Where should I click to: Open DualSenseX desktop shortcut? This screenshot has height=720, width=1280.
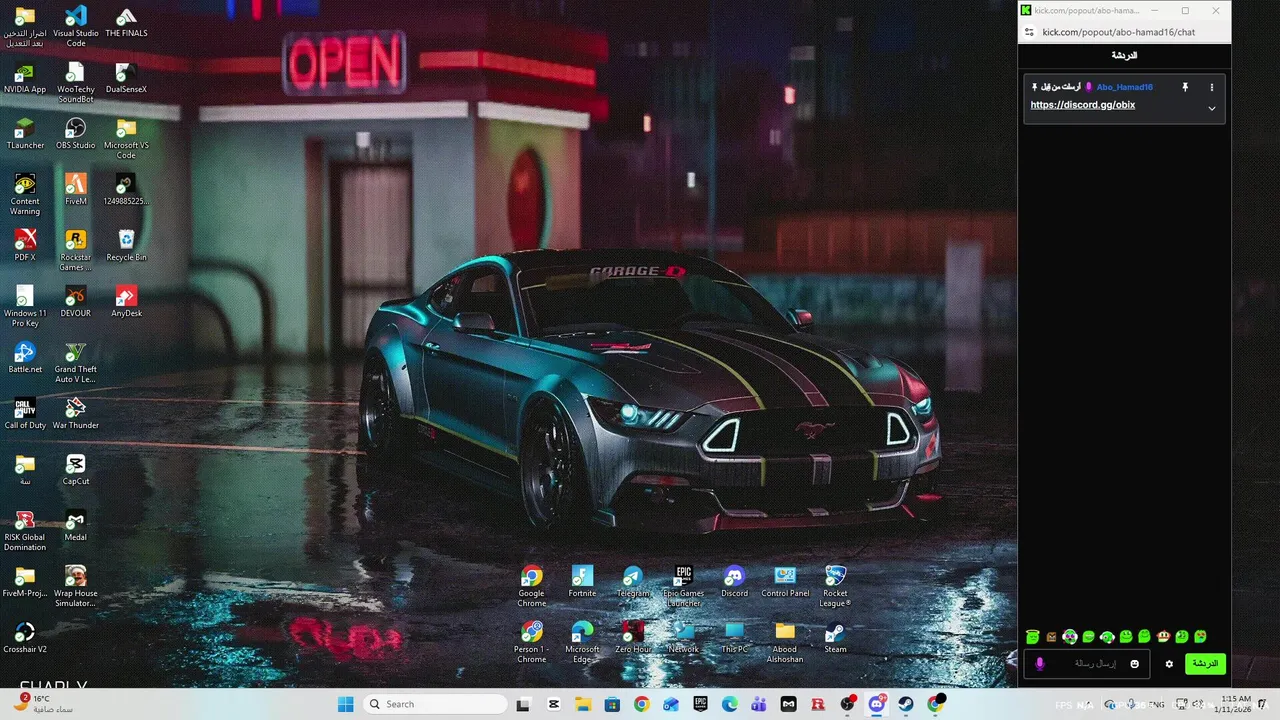(126, 78)
